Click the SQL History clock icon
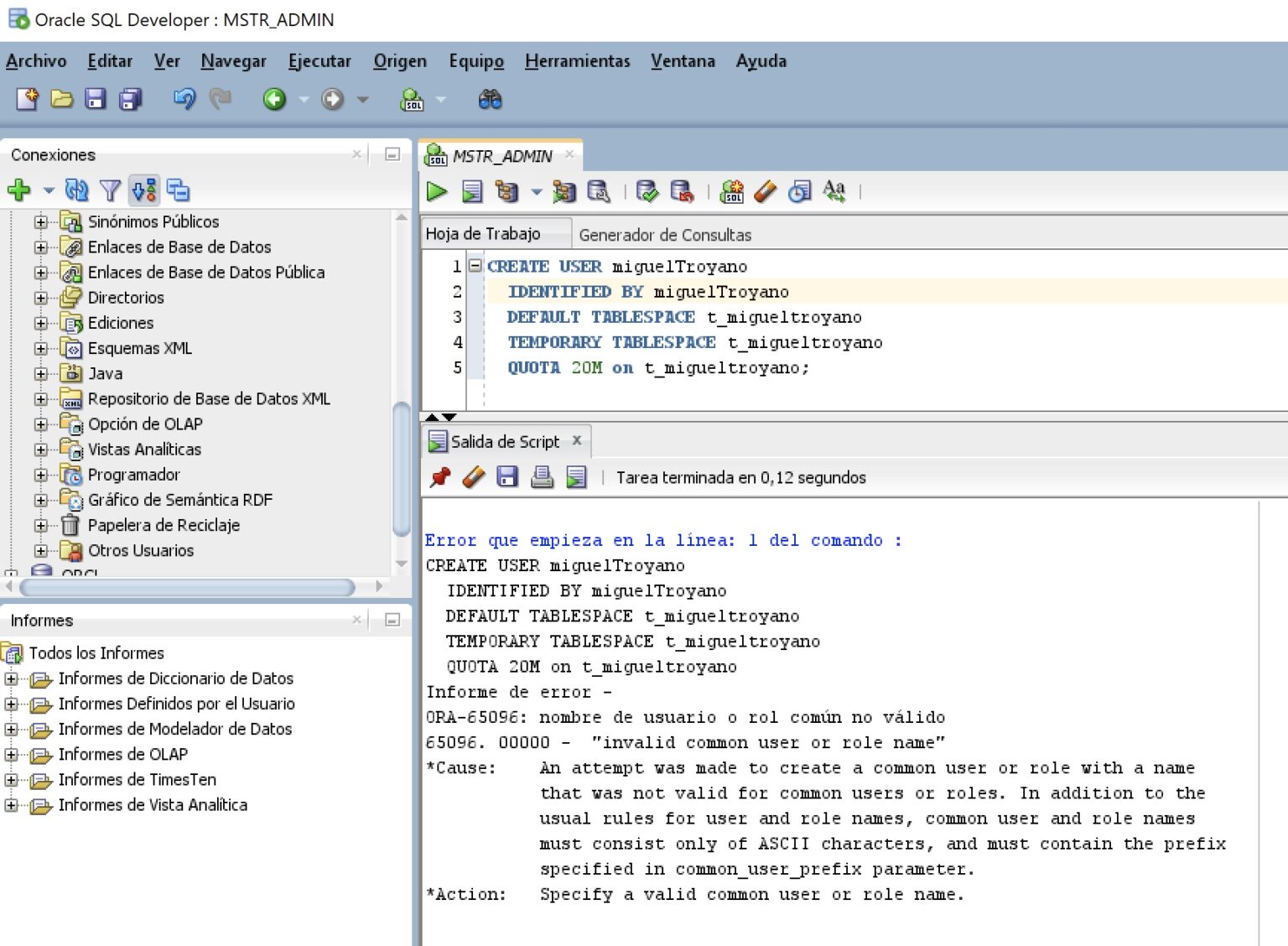The height and width of the screenshot is (946, 1288). pyautogui.click(x=800, y=192)
